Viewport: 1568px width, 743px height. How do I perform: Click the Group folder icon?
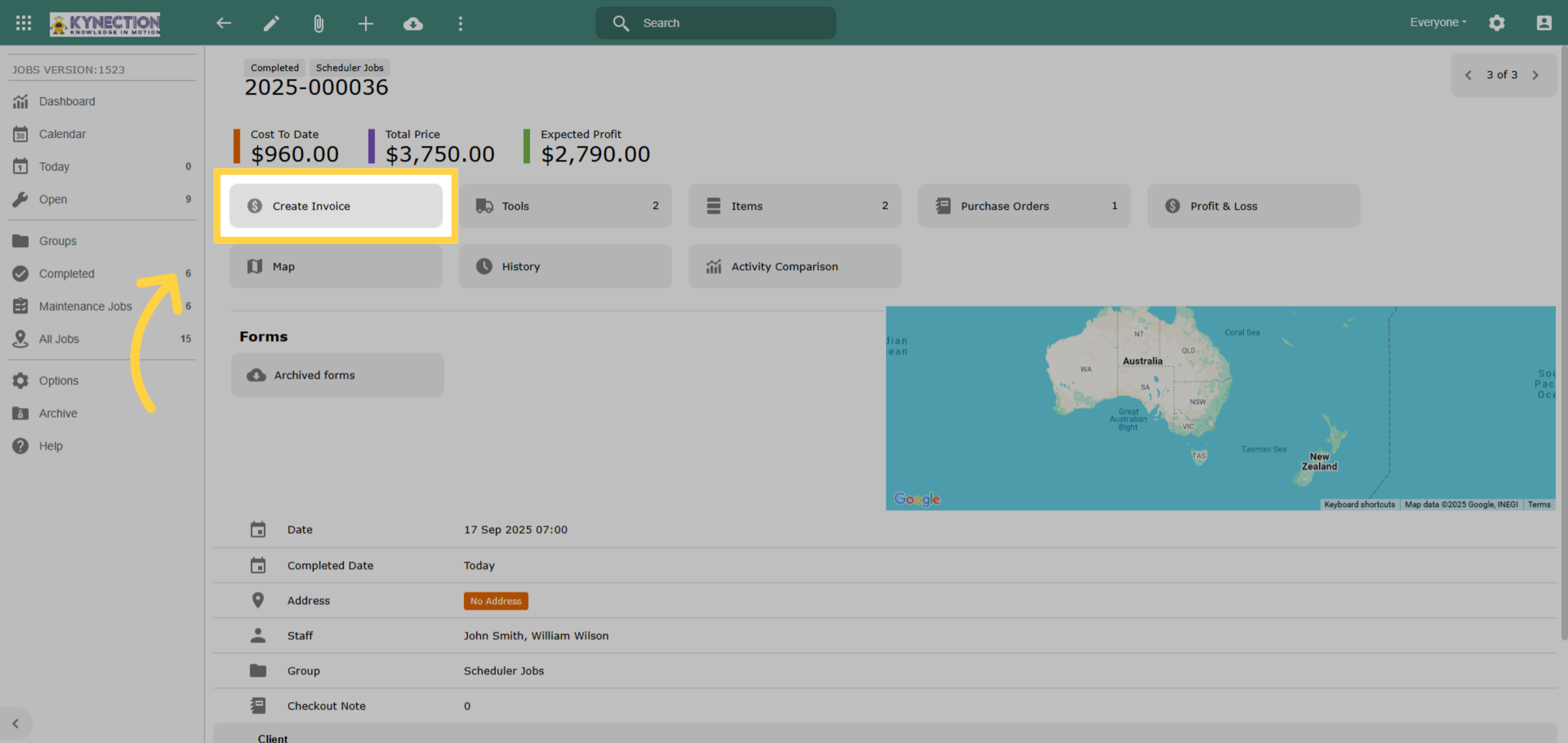tap(258, 671)
